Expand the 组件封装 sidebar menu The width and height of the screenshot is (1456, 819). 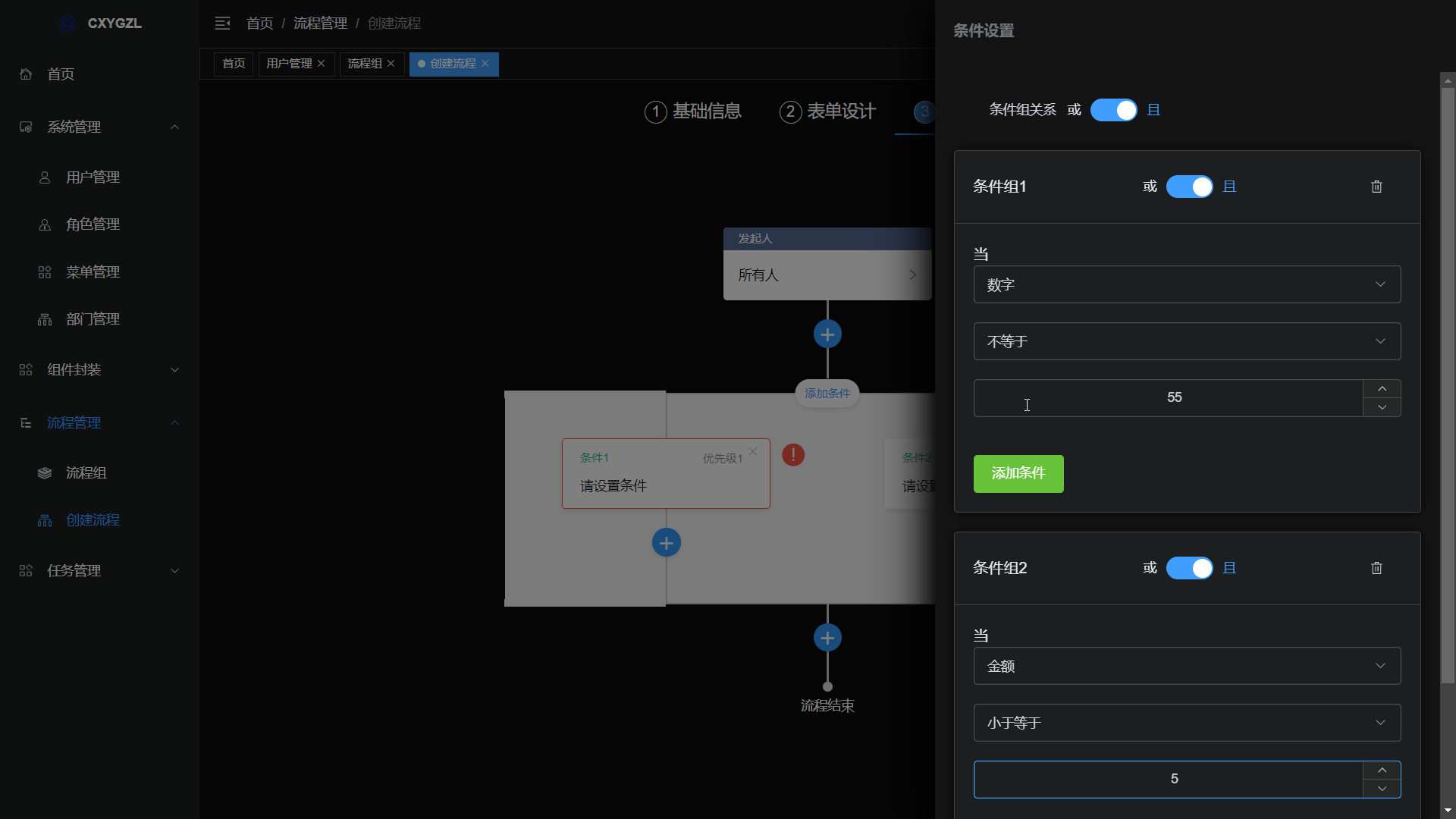(x=99, y=369)
